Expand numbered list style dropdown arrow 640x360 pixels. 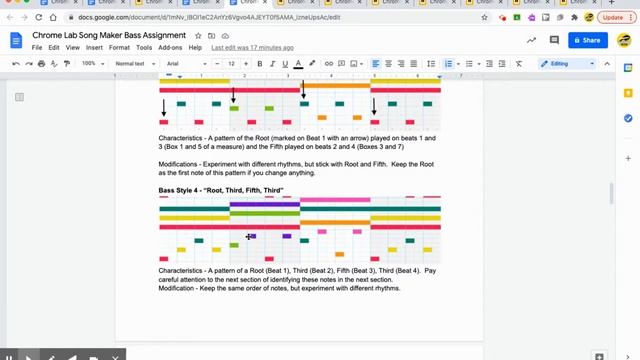pos(458,64)
